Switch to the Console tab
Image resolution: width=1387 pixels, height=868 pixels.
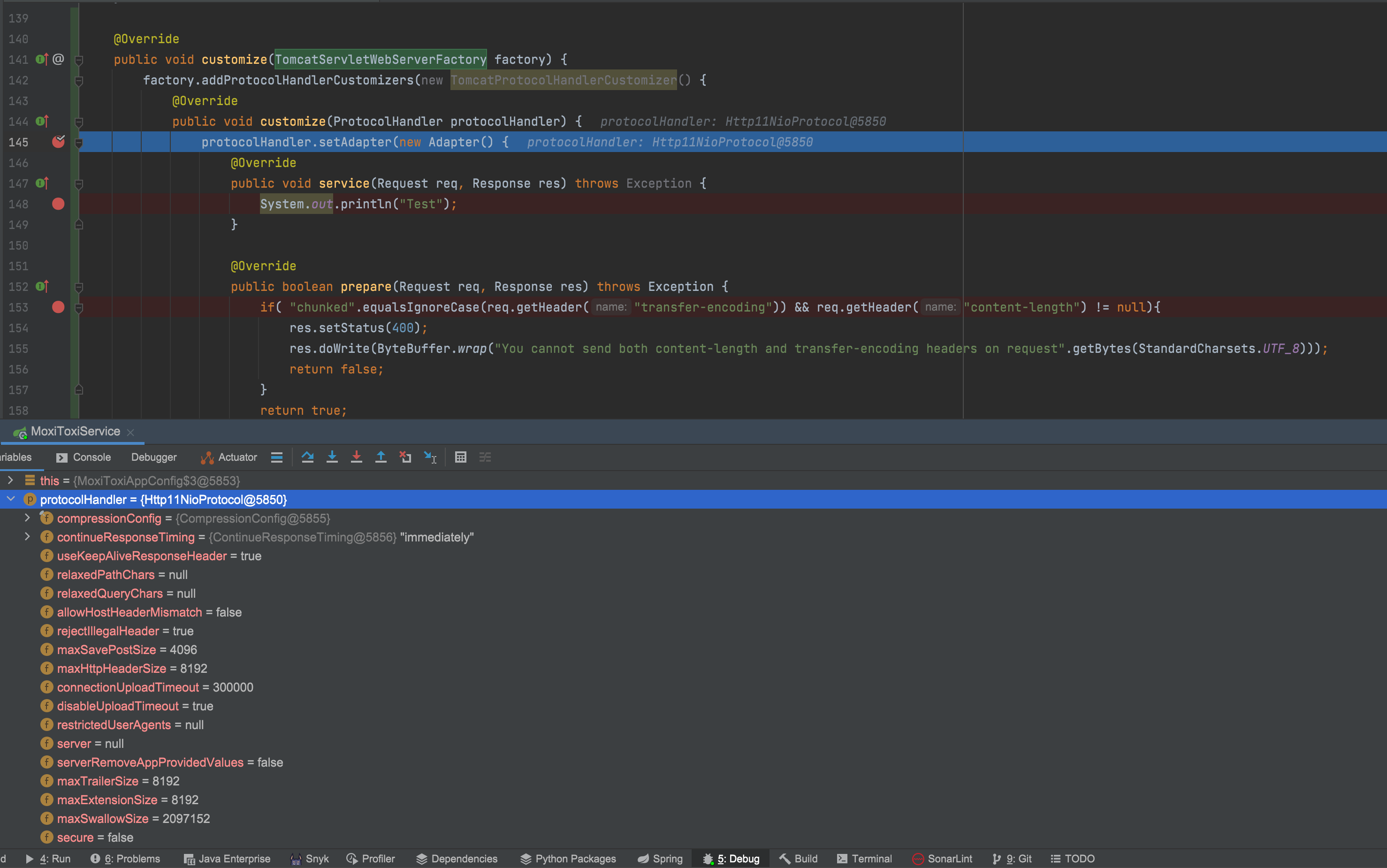pos(84,457)
